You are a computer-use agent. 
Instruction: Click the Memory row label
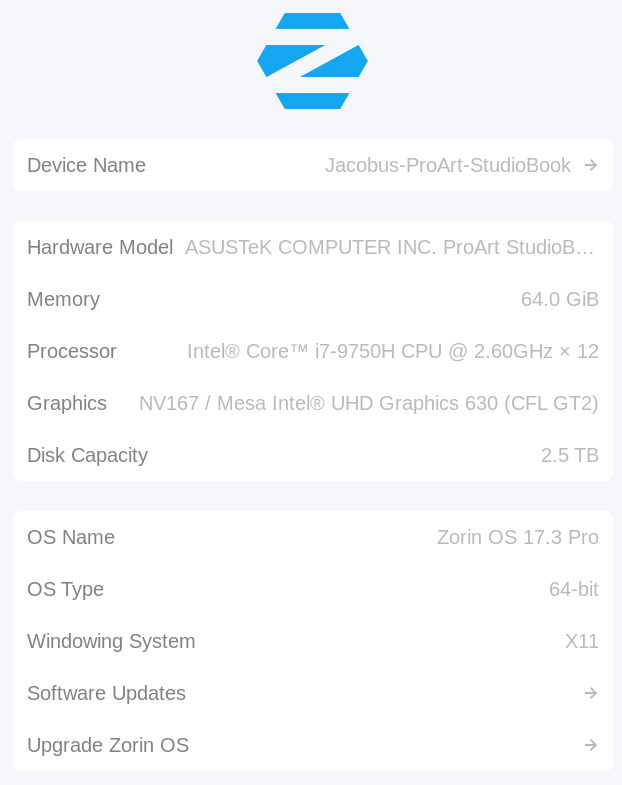(63, 299)
